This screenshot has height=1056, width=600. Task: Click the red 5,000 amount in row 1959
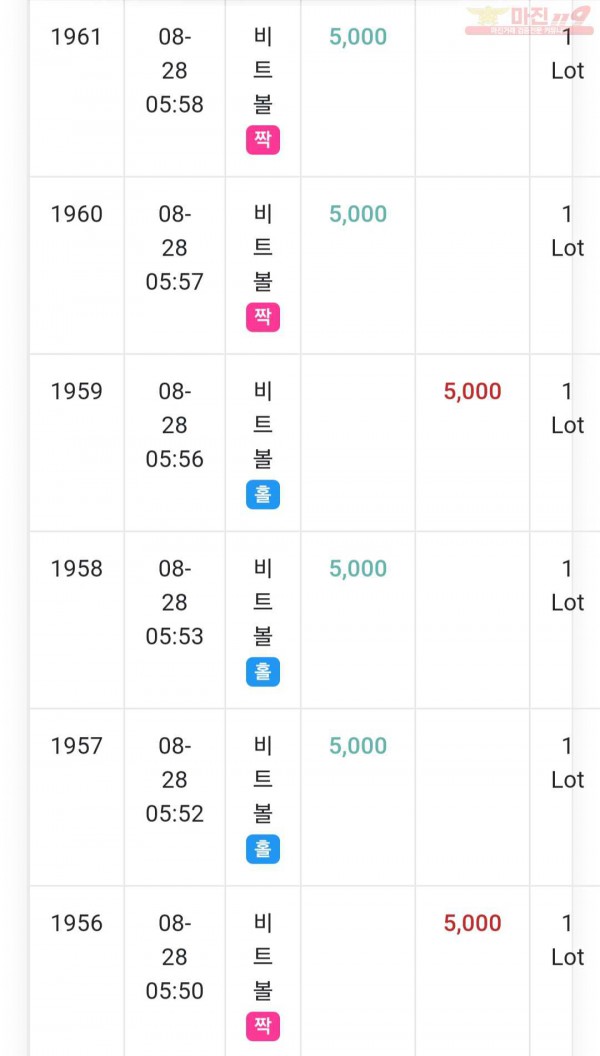473,392
